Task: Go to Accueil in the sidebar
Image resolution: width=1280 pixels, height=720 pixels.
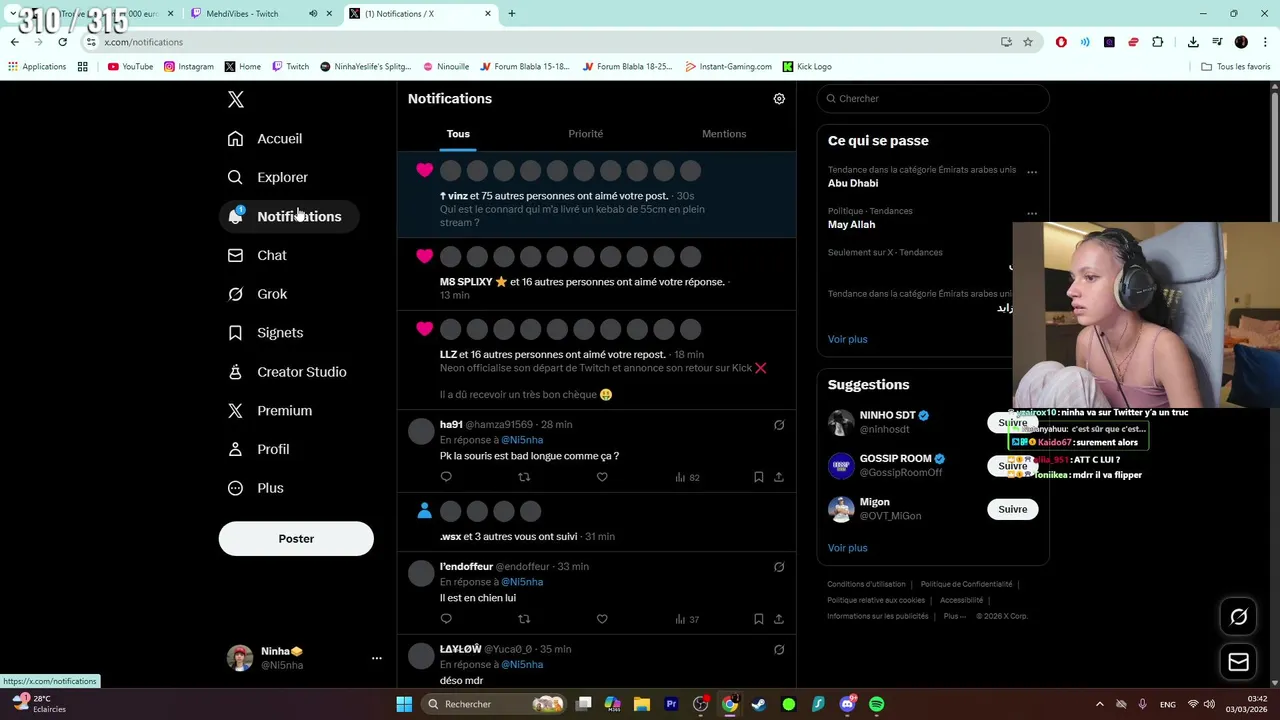Action: pos(265,139)
